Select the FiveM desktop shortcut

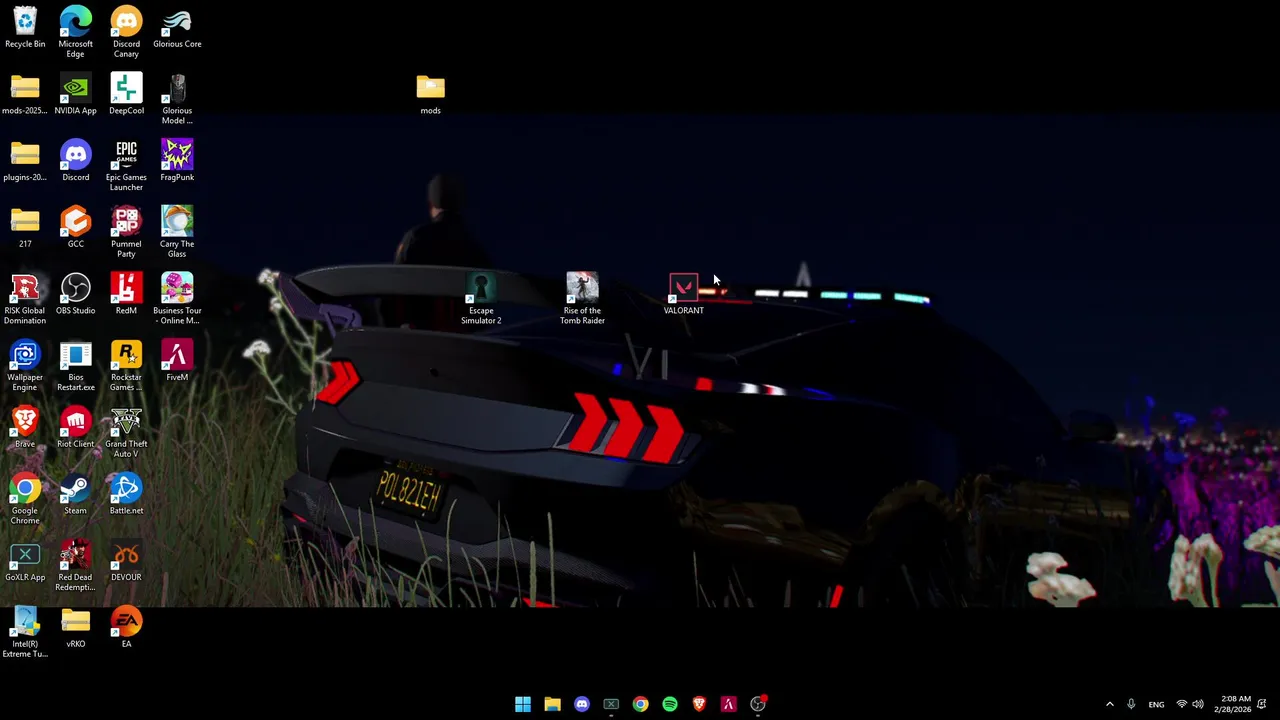177,362
